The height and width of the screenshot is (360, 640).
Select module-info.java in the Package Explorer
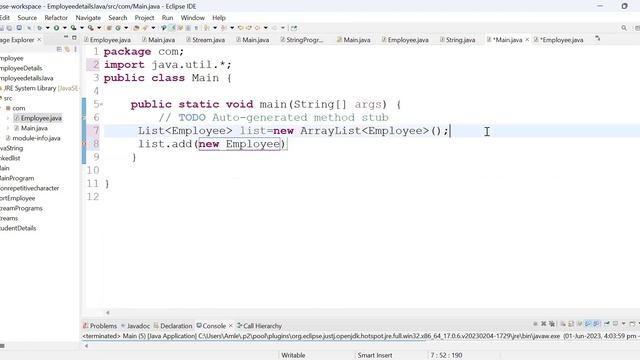[x=33, y=138]
